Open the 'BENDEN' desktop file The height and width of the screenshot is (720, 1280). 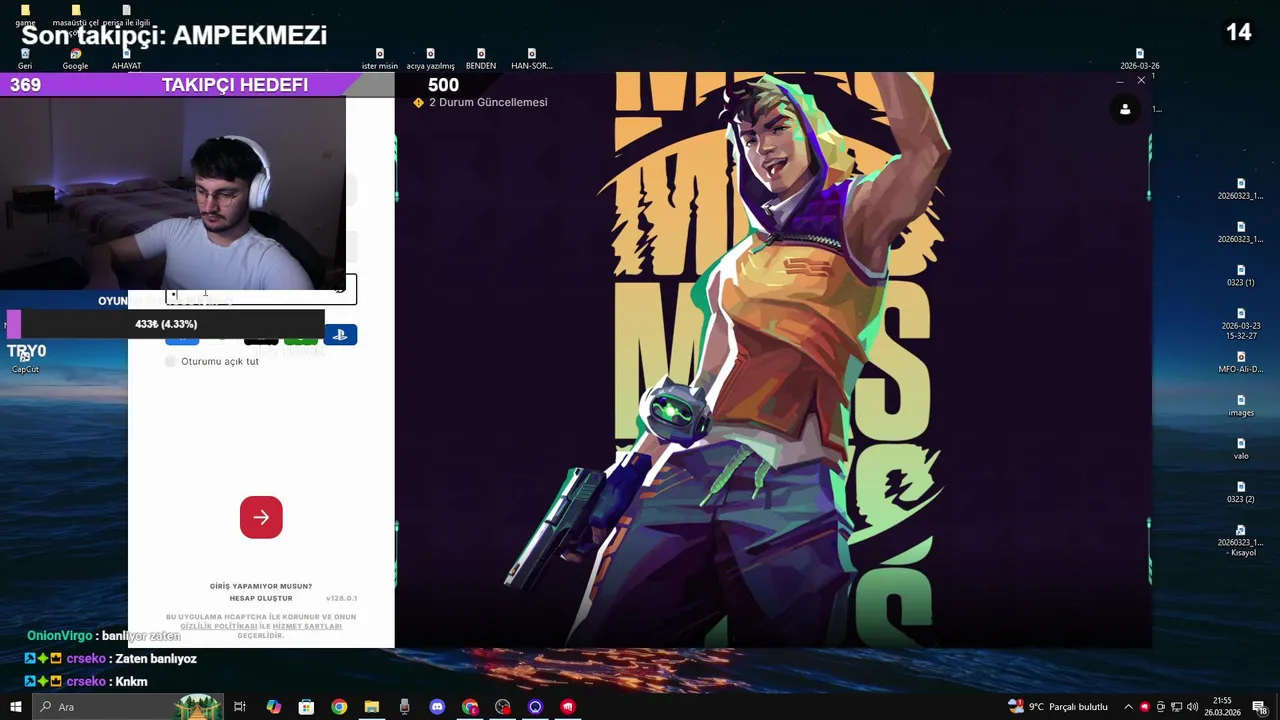click(x=481, y=59)
